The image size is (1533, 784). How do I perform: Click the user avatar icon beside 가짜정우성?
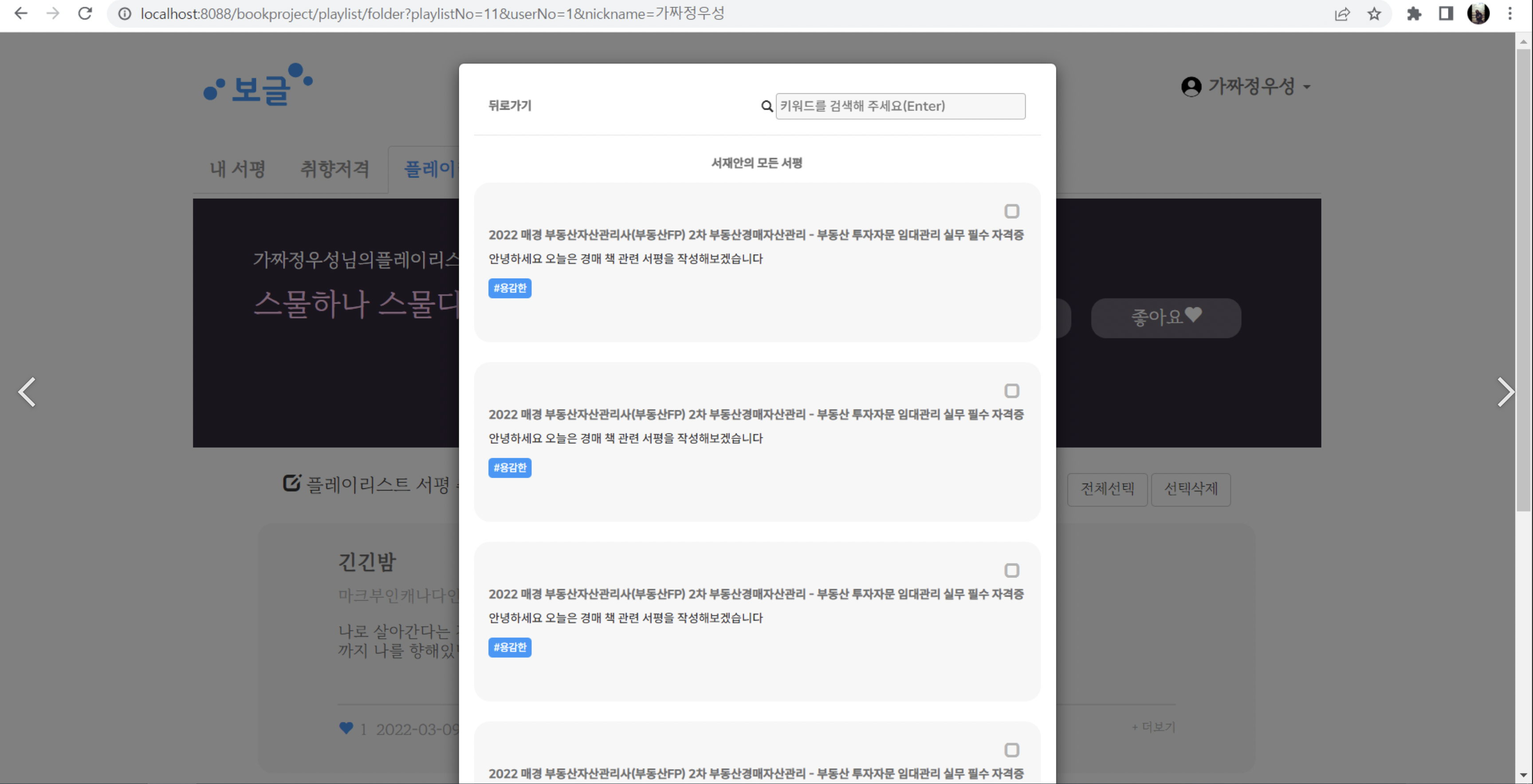[1191, 87]
